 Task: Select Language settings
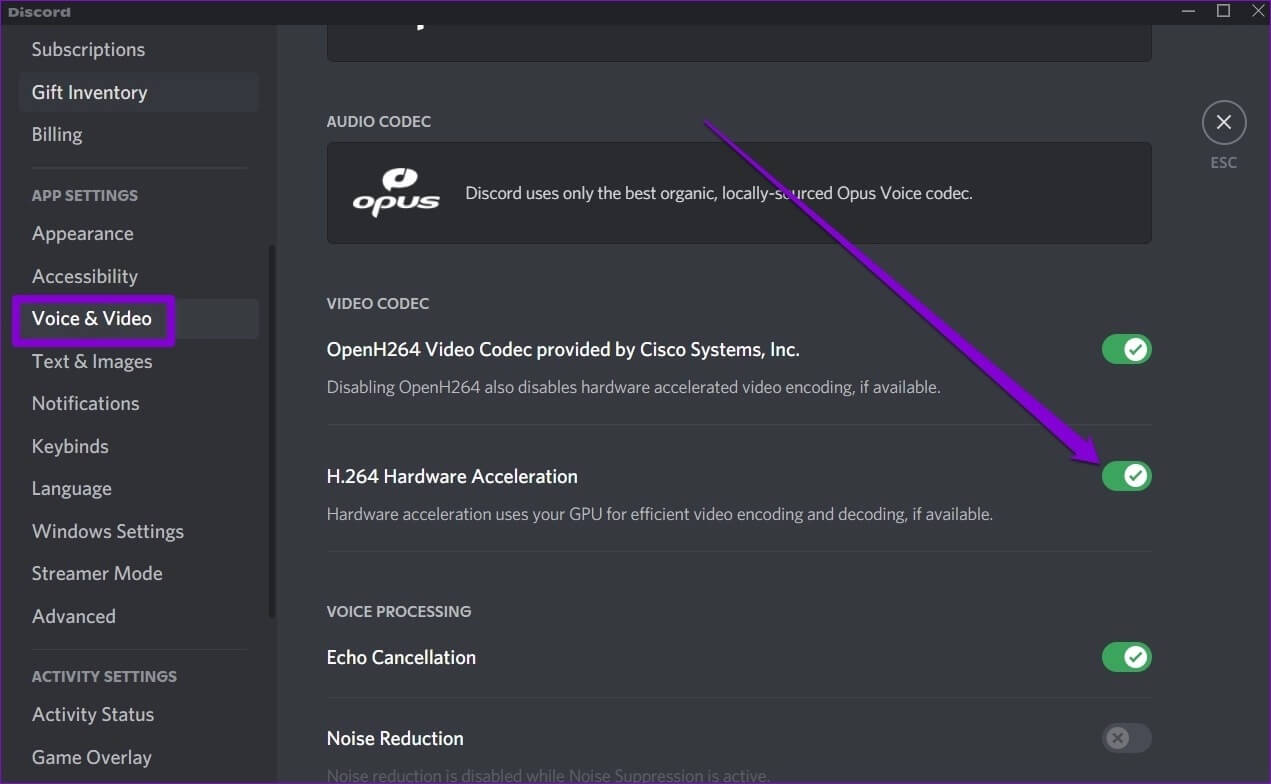click(x=138, y=488)
